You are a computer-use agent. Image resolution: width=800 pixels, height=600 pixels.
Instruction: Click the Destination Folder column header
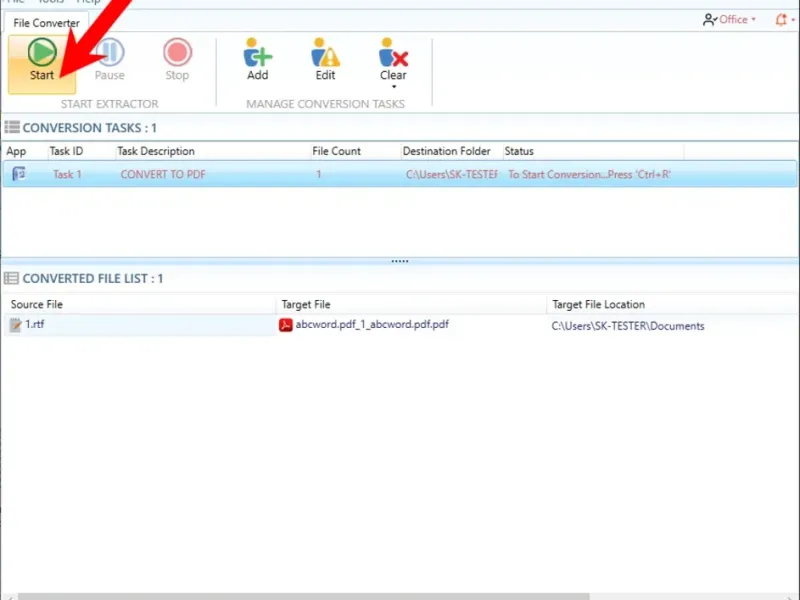446,152
